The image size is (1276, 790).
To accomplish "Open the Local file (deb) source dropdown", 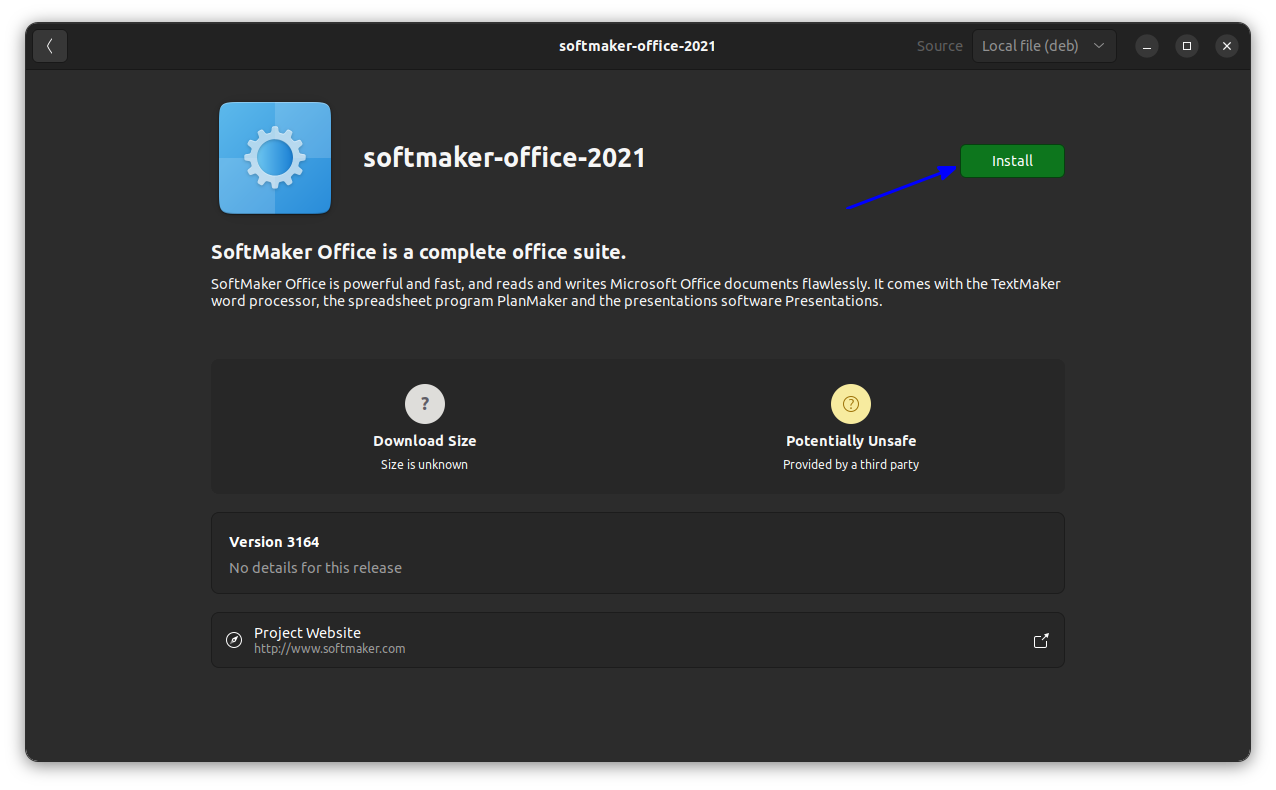I will pos(1043,45).
